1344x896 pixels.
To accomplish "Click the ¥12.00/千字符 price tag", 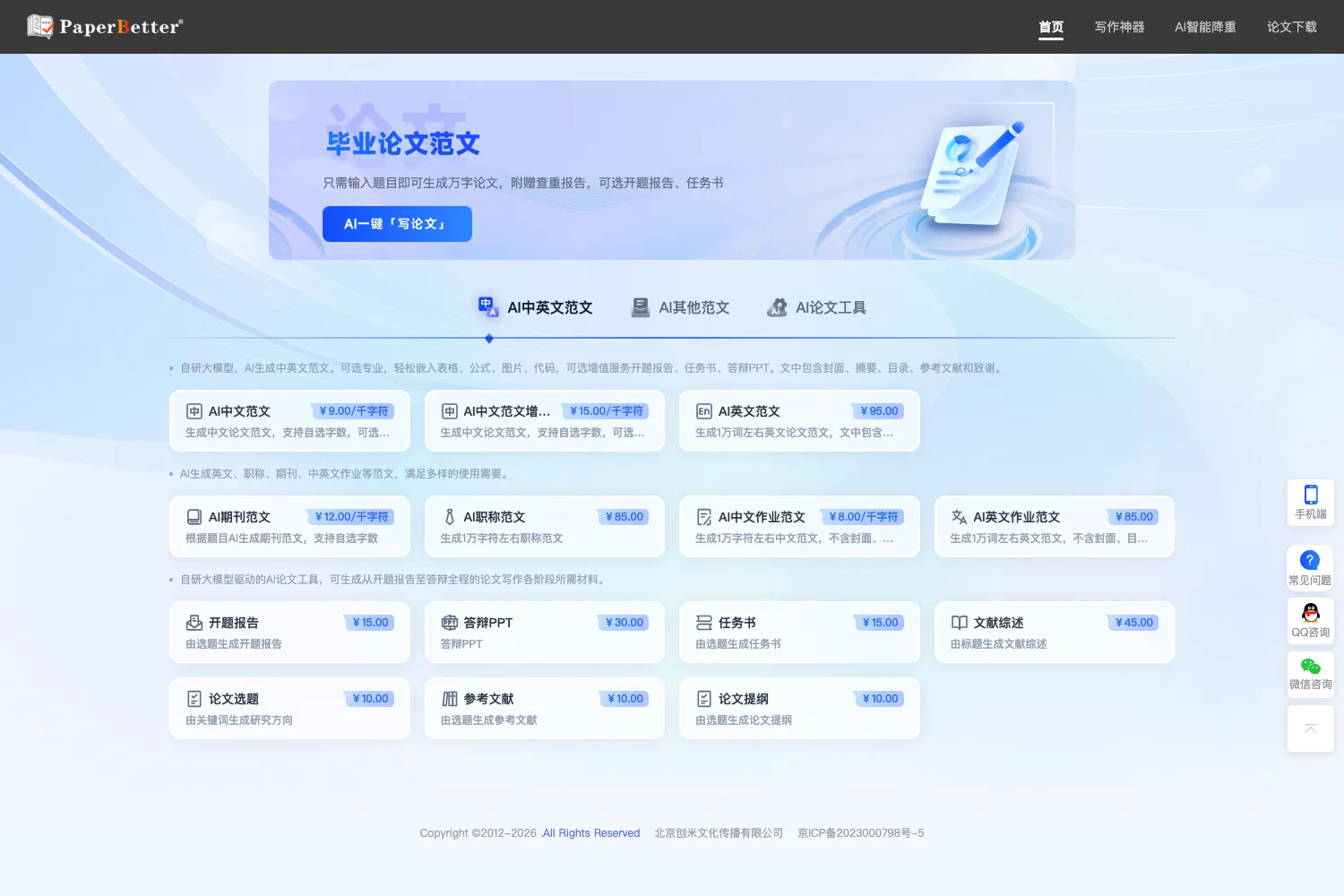I will (x=350, y=517).
